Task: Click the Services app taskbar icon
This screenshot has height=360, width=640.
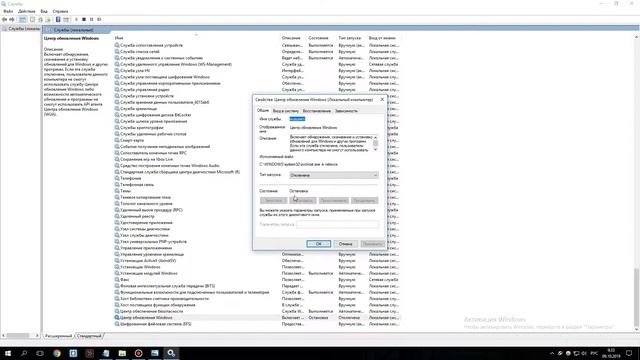Action: pos(171,353)
